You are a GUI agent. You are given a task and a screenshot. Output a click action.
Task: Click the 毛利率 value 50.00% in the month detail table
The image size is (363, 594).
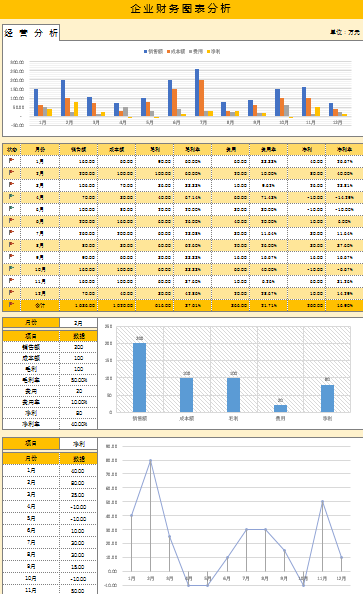[78, 380]
